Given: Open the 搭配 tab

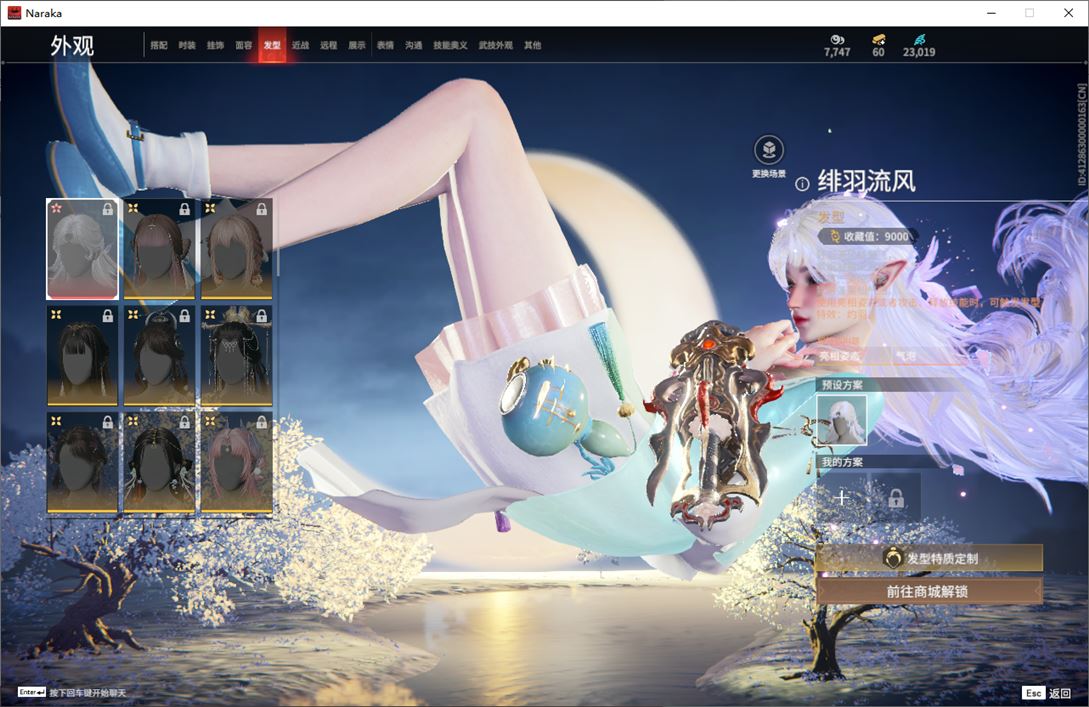Looking at the screenshot, I should pyautogui.click(x=159, y=45).
